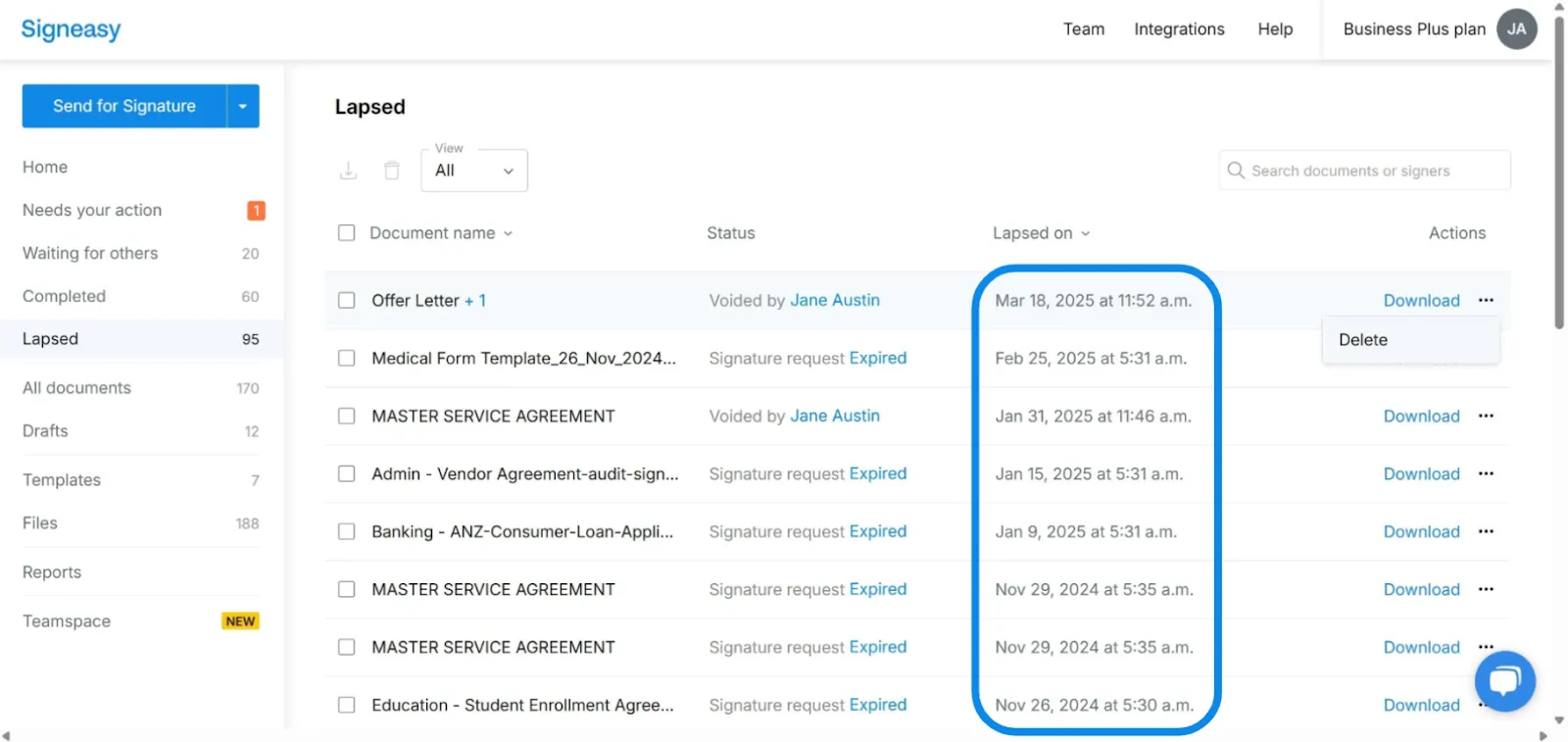Open more actions for Jan 31 Master Service Agreement
This screenshot has width=1568, height=742.
point(1486,416)
